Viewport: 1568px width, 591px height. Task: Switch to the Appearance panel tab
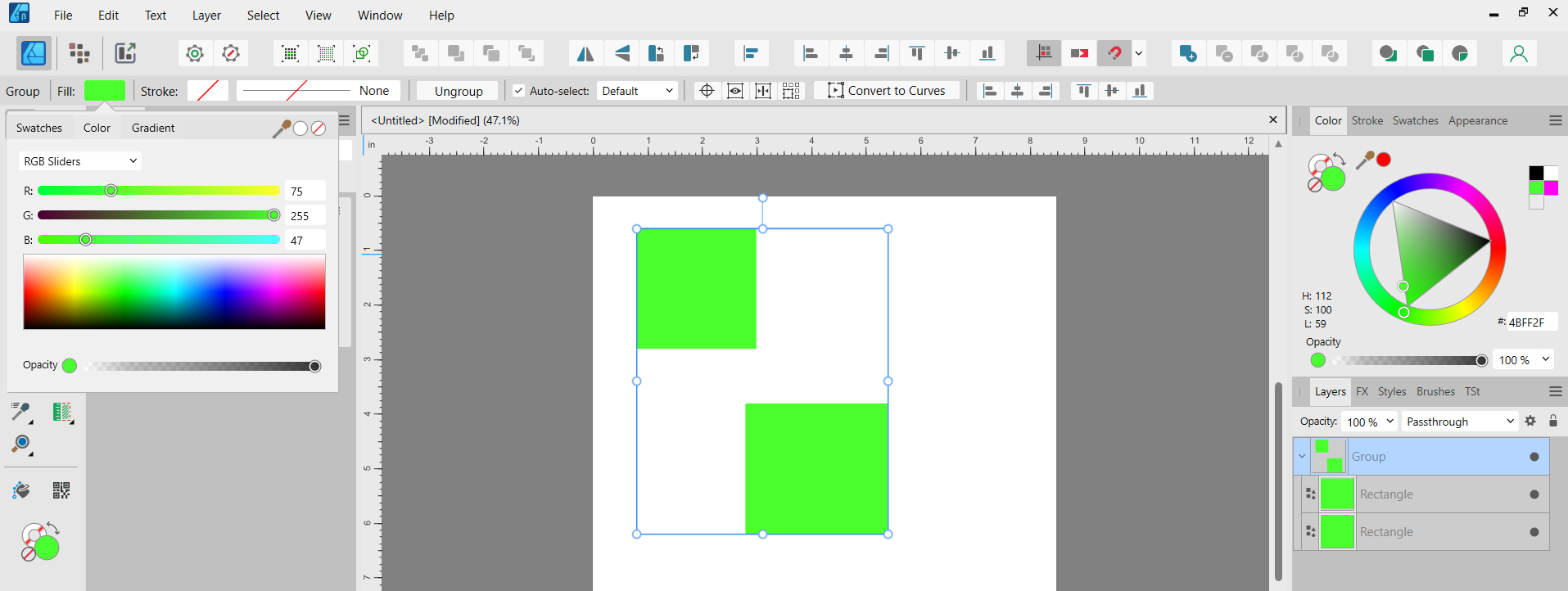pyautogui.click(x=1478, y=120)
